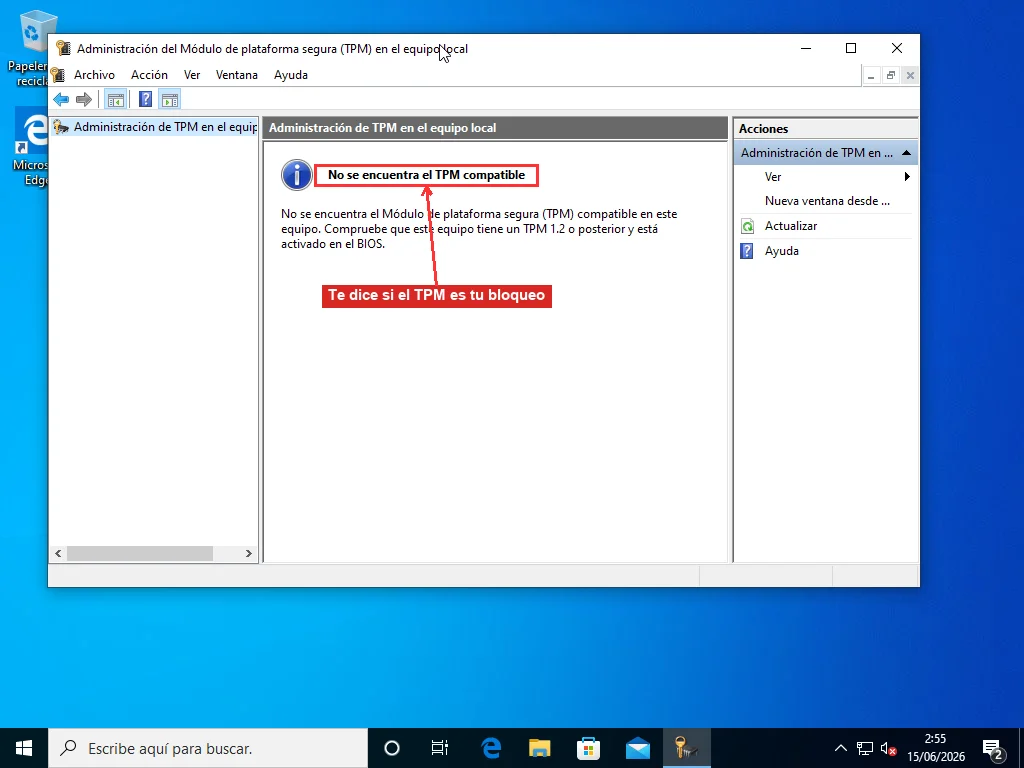Image resolution: width=1024 pixels, height=768 pixels.
Task: Click the taskbar search box
Action: 208,748
